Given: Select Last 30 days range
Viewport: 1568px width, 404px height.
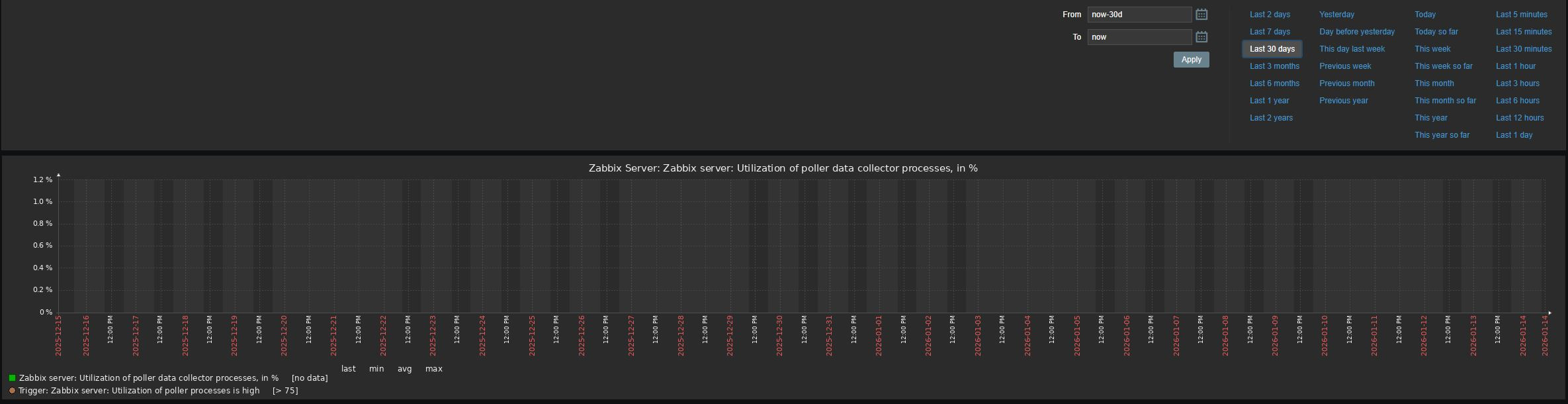Looking at the screenshot, I should pos(1272,49).
